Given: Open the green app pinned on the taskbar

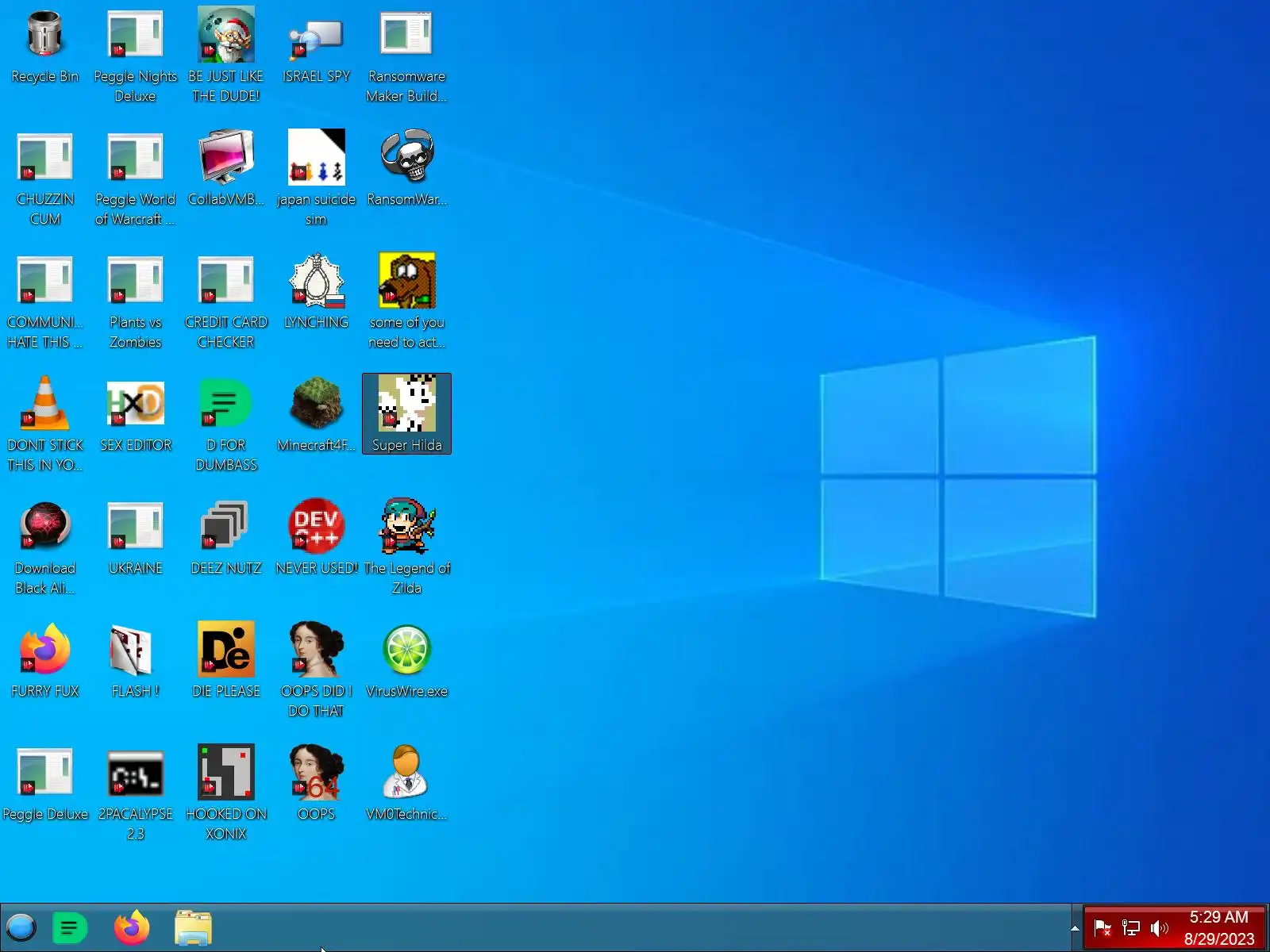Looking at the screenshot, I should 69,927.
